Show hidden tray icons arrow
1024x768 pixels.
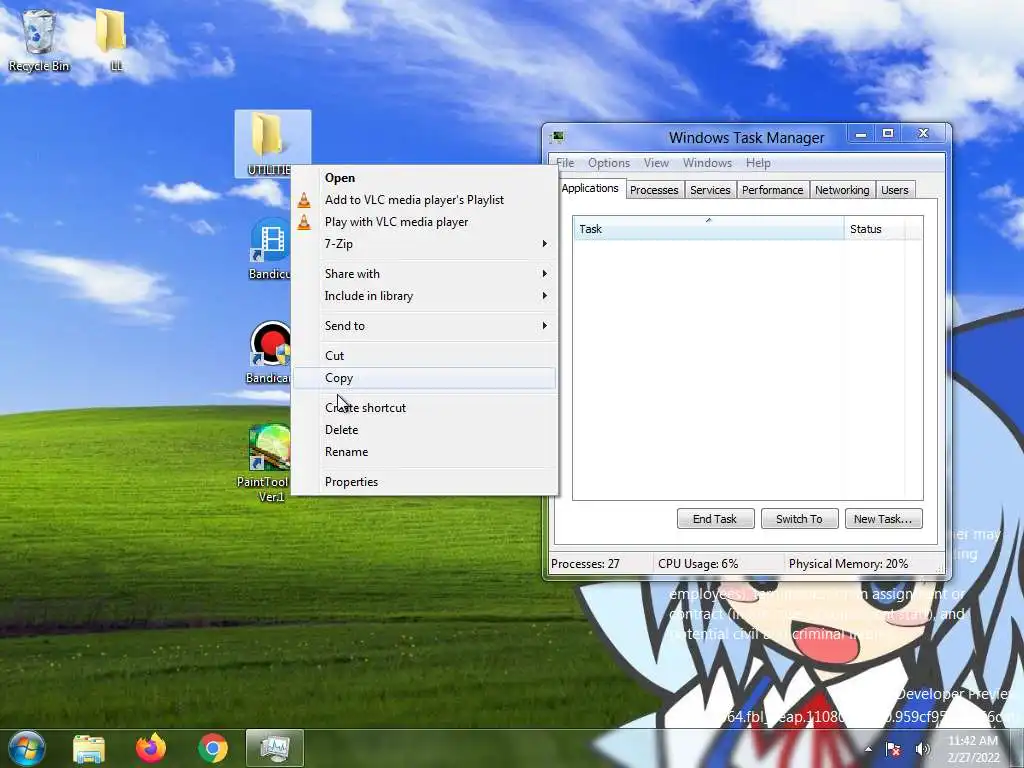[x=868, y=749]
